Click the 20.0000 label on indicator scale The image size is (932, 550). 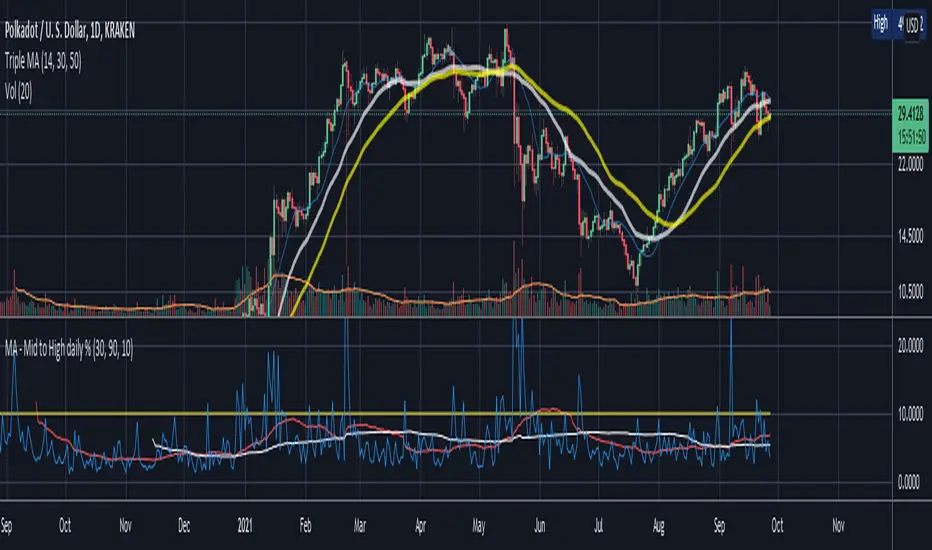click(x=911, y=345)
